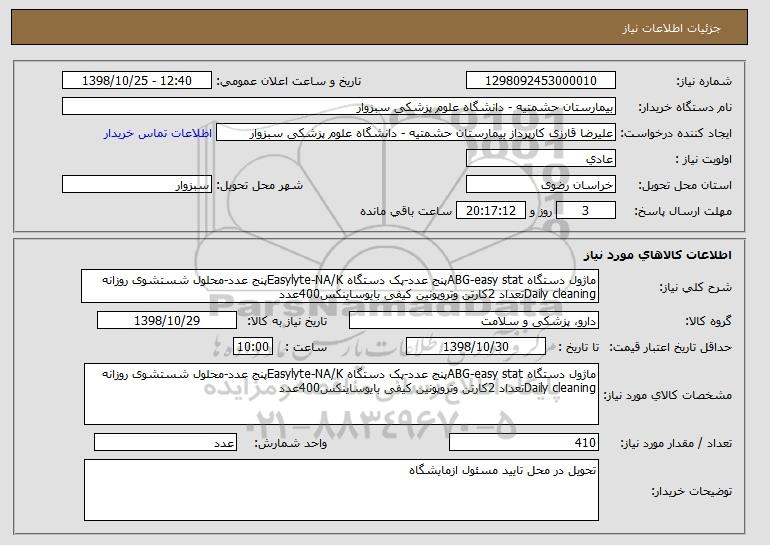This screenshot has width=770, height=545.
Task: Click the label تاریخ و ساعت اعلان عمومی
Action: point(289,82)
